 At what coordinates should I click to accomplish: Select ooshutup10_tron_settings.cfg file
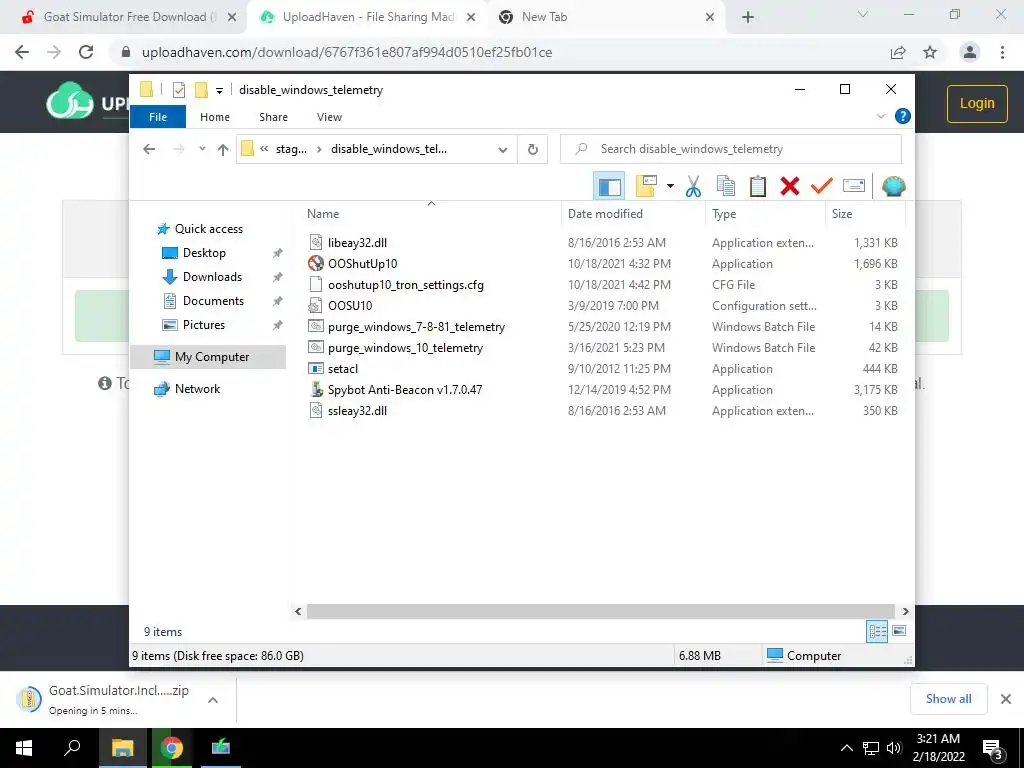[x=406, y=285]
